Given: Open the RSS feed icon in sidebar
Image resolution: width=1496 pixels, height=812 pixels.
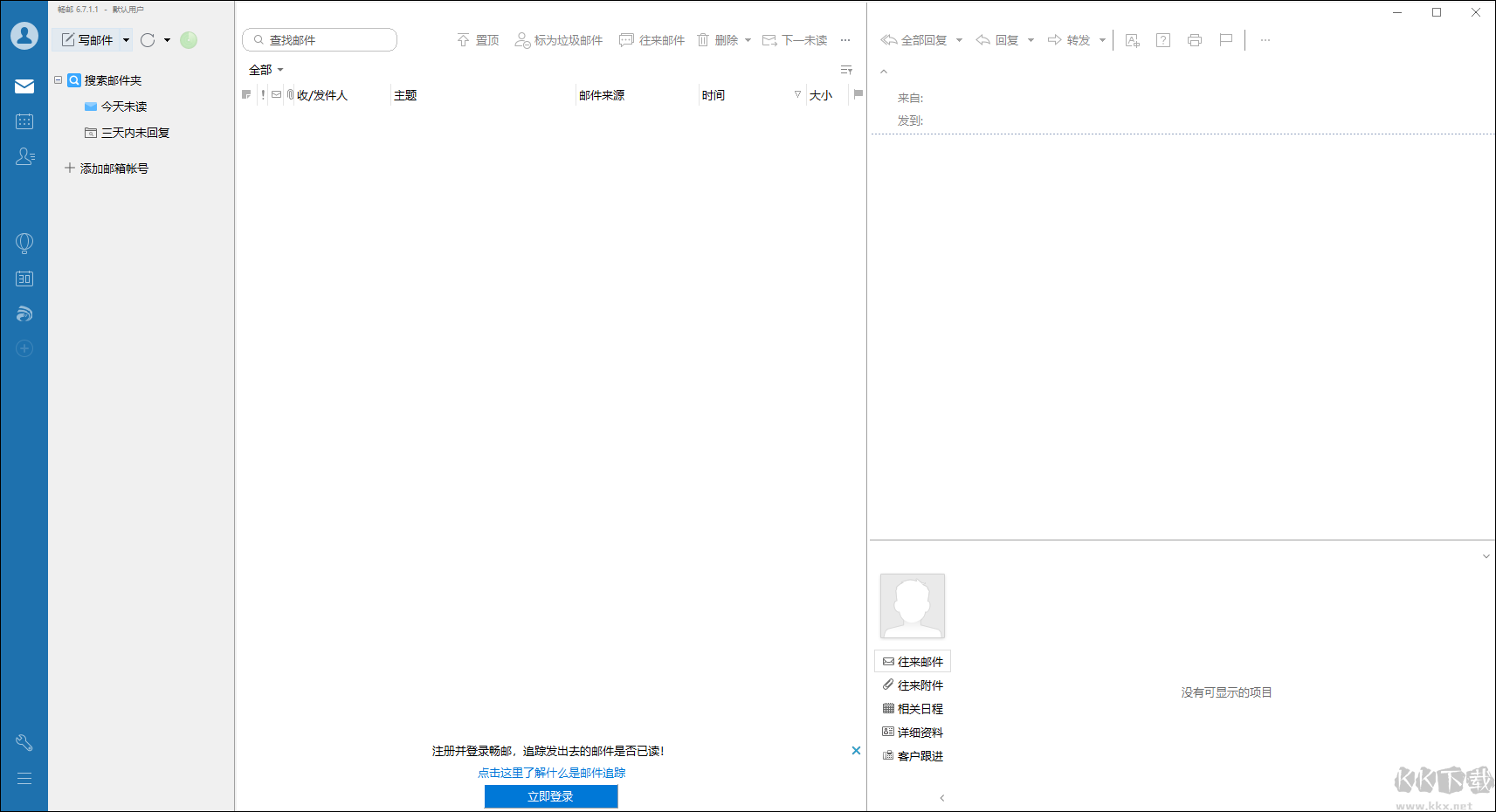Looking at the screenshot, I should (x=24, y=313).
